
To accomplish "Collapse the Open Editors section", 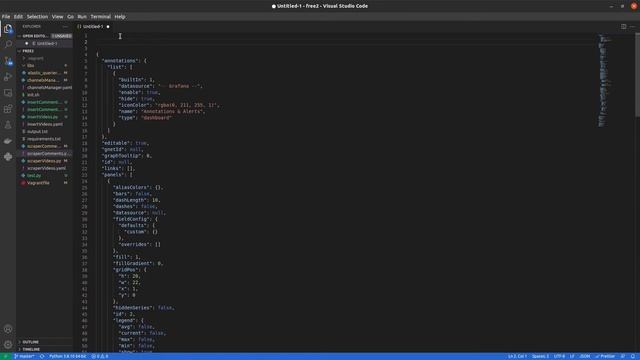I will click(34, 36).
